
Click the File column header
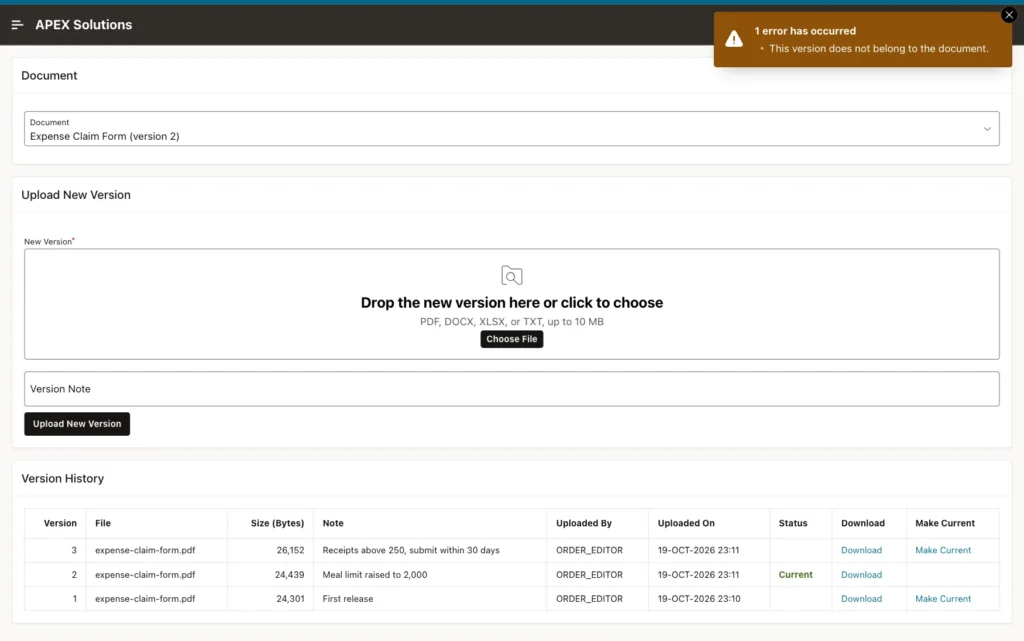[103, 523]
